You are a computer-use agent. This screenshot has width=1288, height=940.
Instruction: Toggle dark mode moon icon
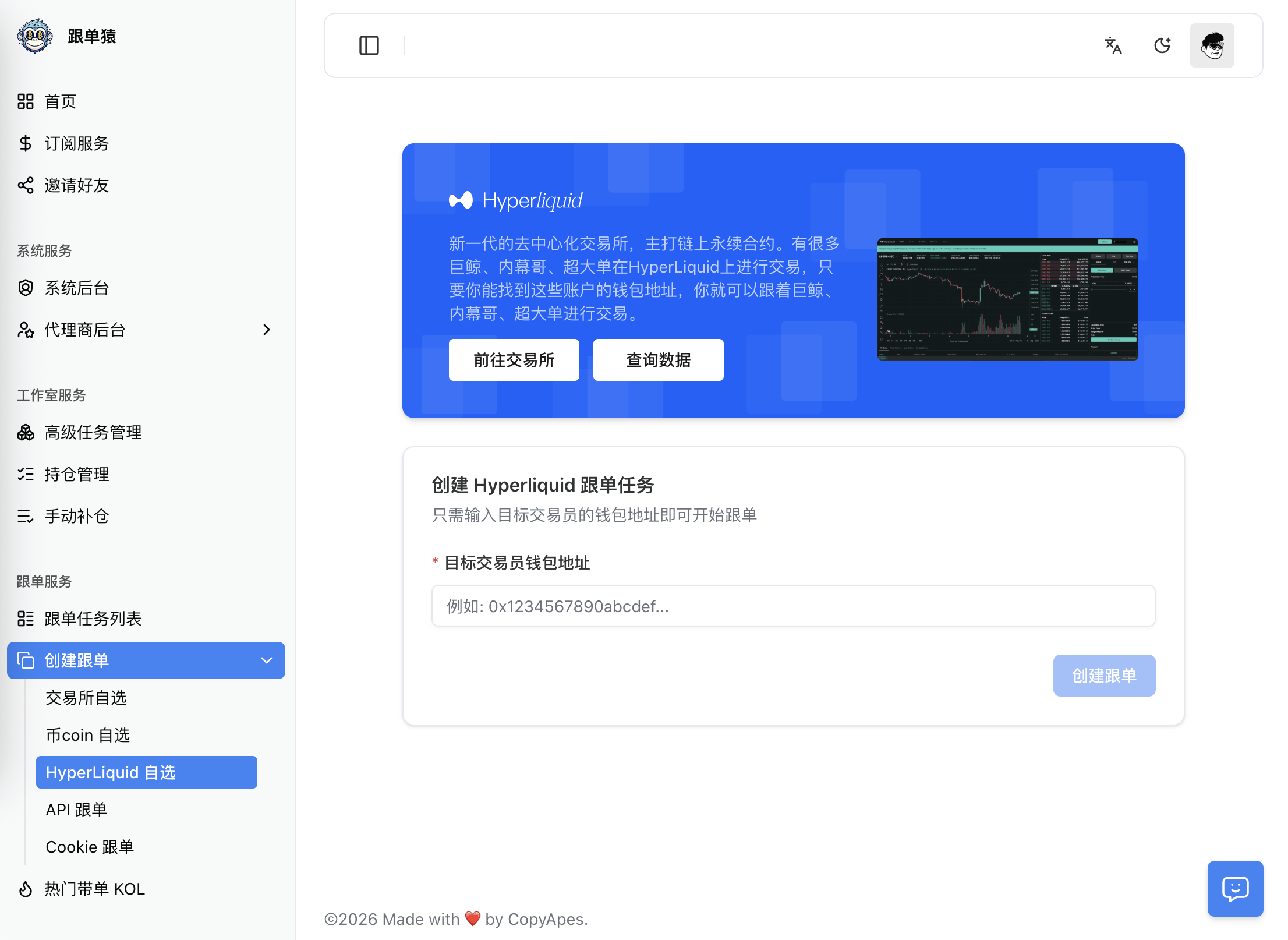click(x=1163, y=45)
